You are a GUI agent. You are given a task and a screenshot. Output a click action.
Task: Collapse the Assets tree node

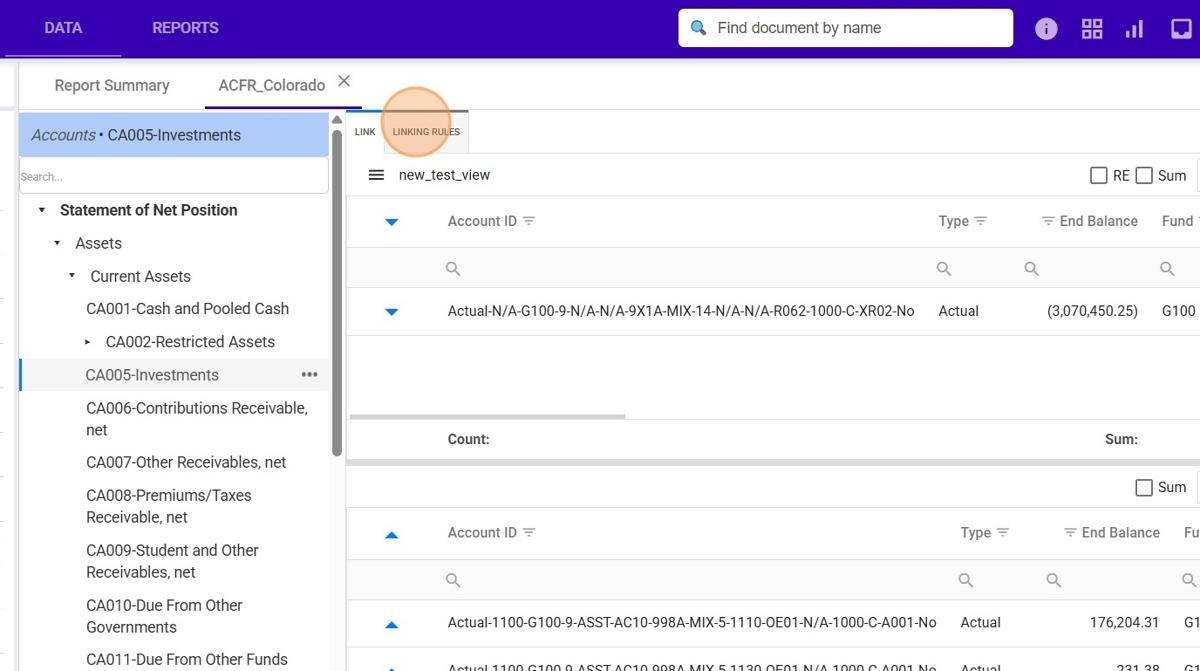pyautogui.click(x=57, y=243)
